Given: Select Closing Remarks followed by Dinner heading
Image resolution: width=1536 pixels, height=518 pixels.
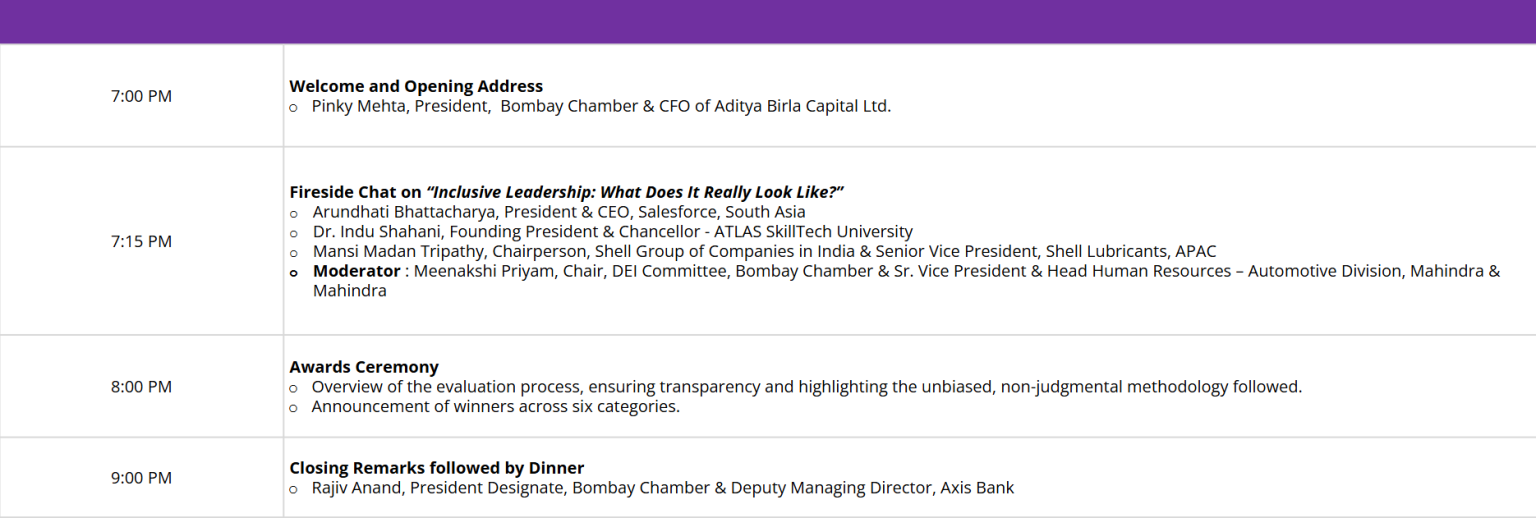Looking at the screenshot, I should coord(437,468).
